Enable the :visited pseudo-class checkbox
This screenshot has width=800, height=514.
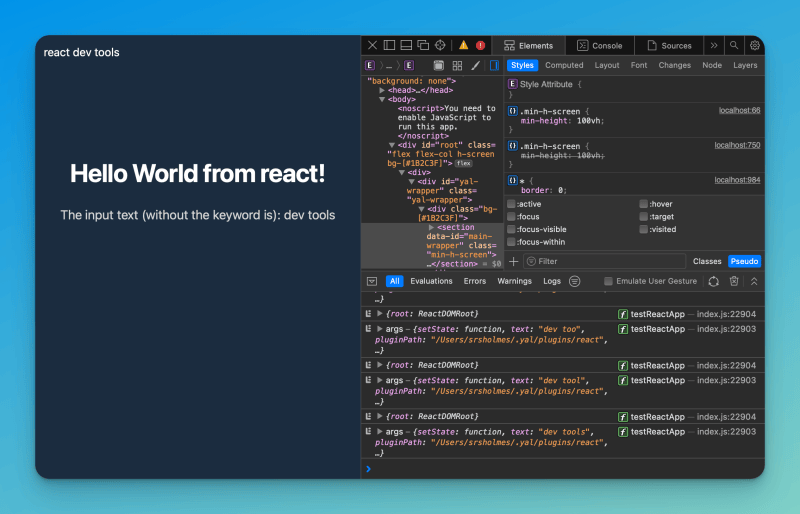[643, 230]
